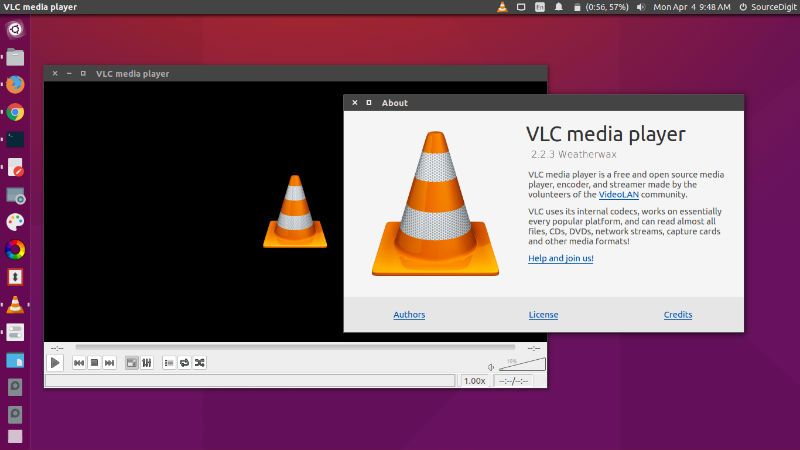
Task: Follow the 'Help and join us!' link
Action: point(561,258)
